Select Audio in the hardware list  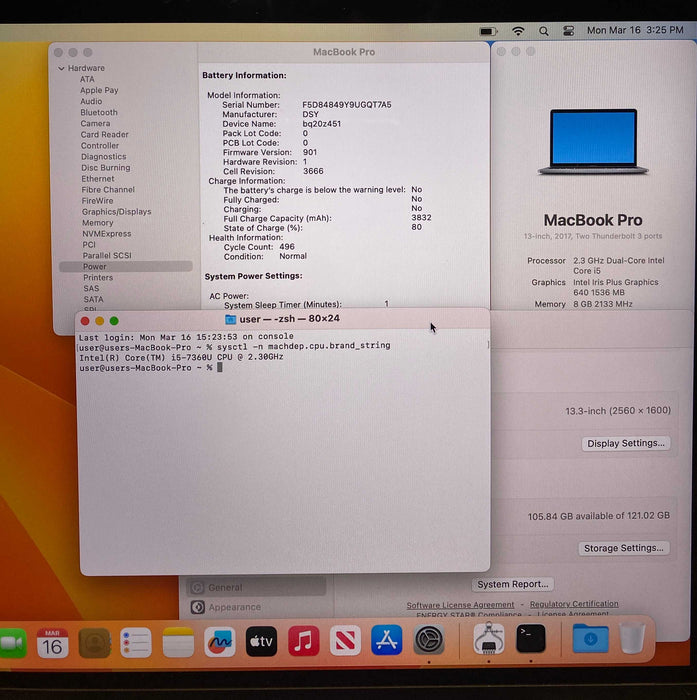(x=91, y=101)
